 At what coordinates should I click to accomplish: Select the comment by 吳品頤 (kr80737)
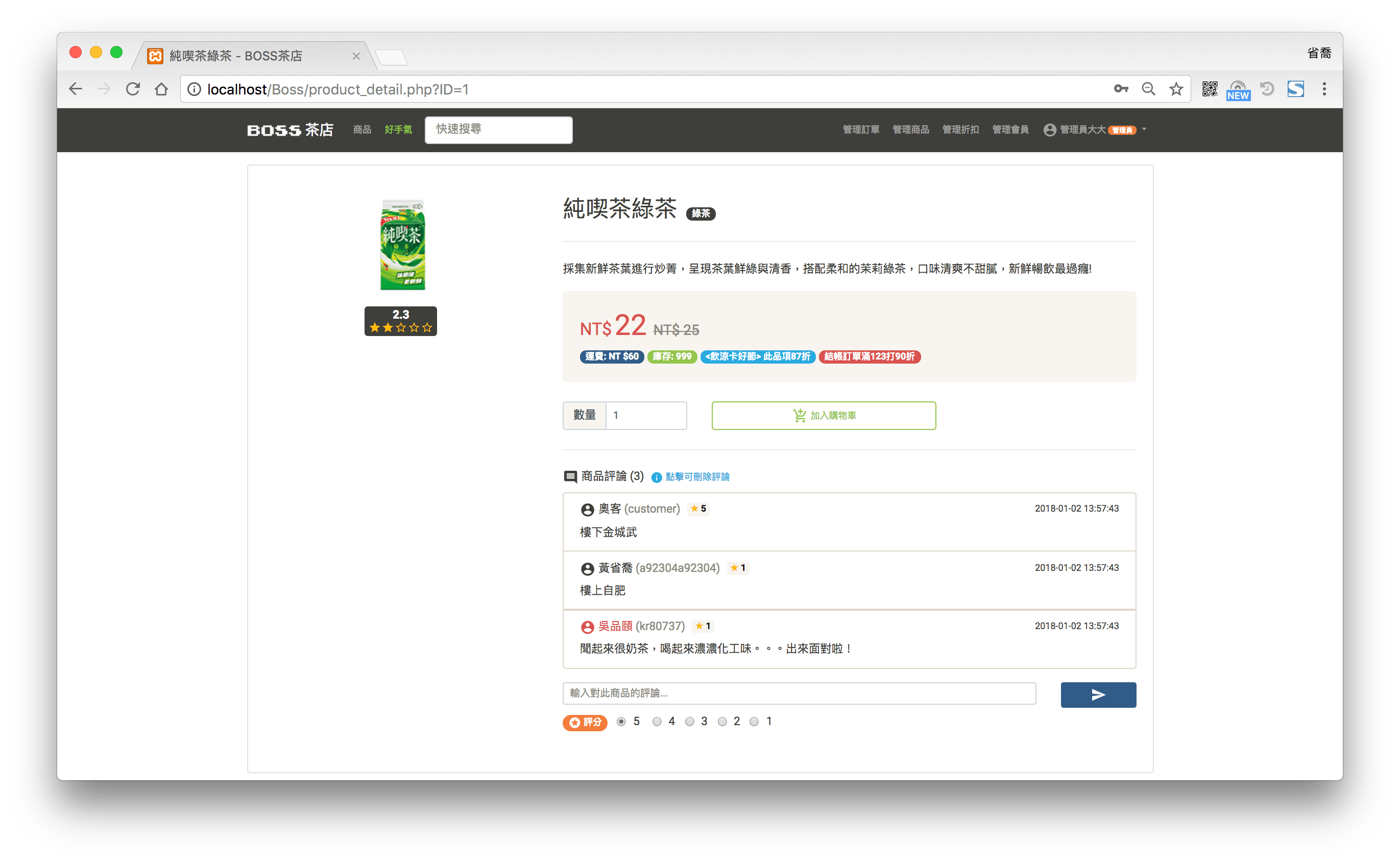(850, 638)
